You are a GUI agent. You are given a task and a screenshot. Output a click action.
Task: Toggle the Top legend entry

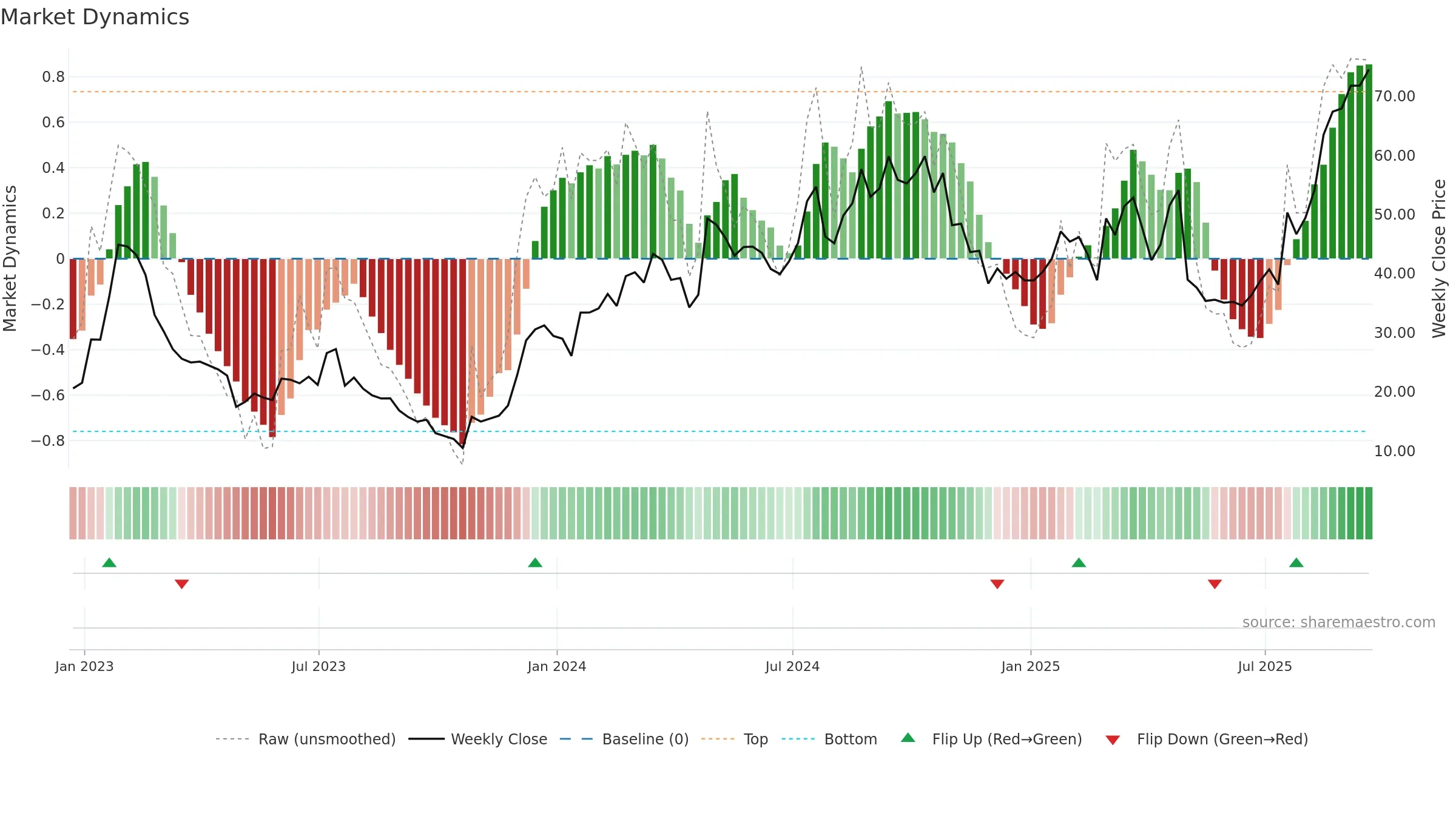coord(734,739)
